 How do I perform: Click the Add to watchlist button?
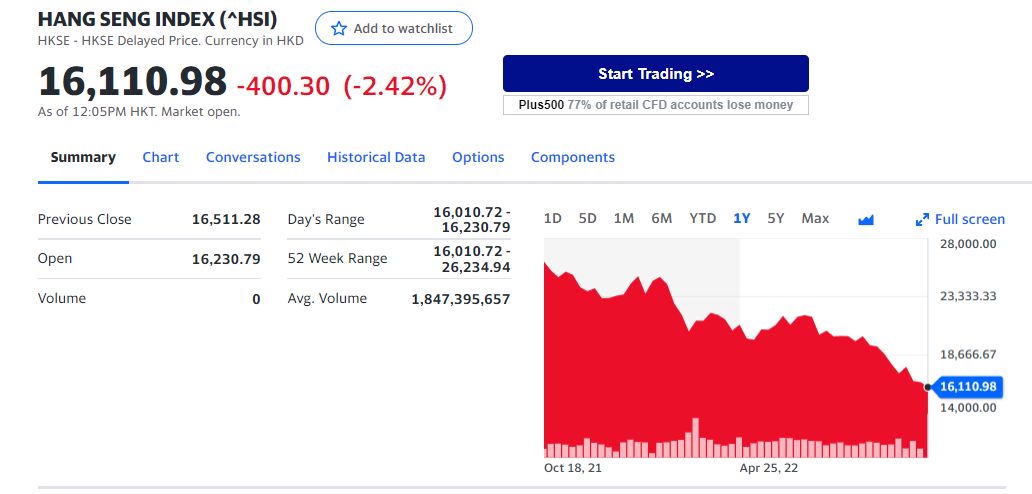coord(394,28)
